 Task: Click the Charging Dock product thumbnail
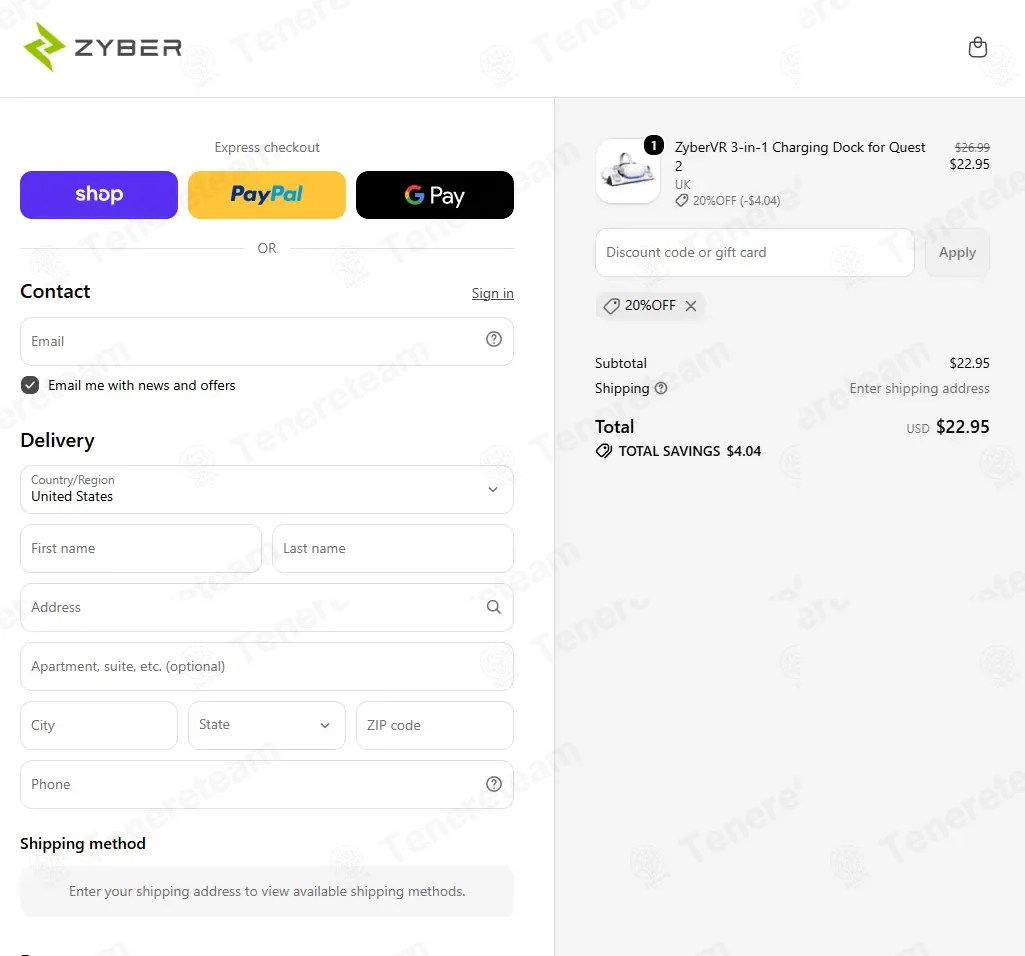tap(628, 171)
